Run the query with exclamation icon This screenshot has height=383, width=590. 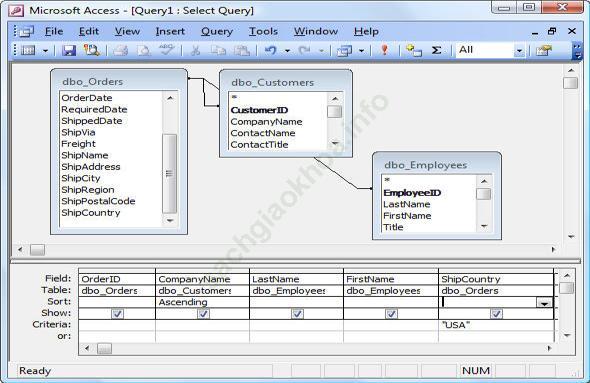point(384,50)
